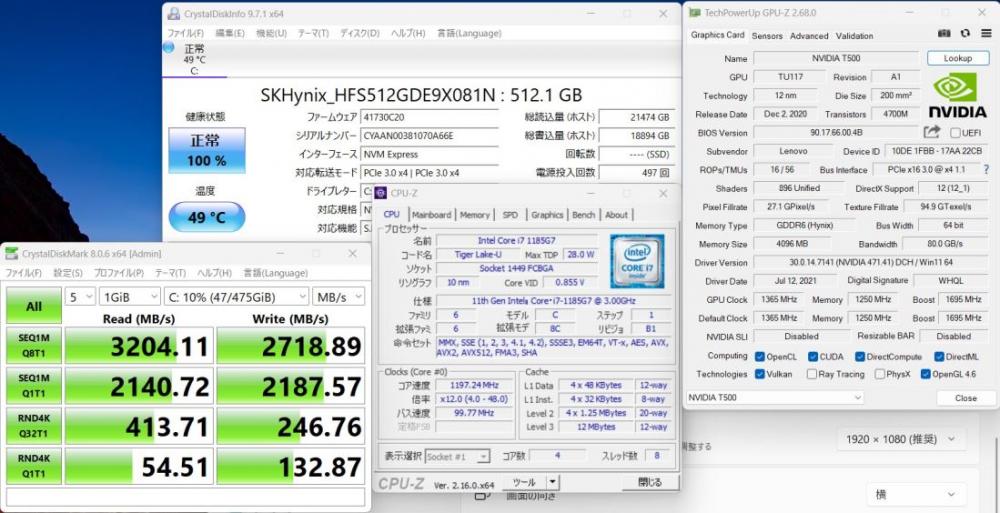Toggle the PhysX checkbox
The width and height of the screenshot is (1000, 513).
[880, 375]
